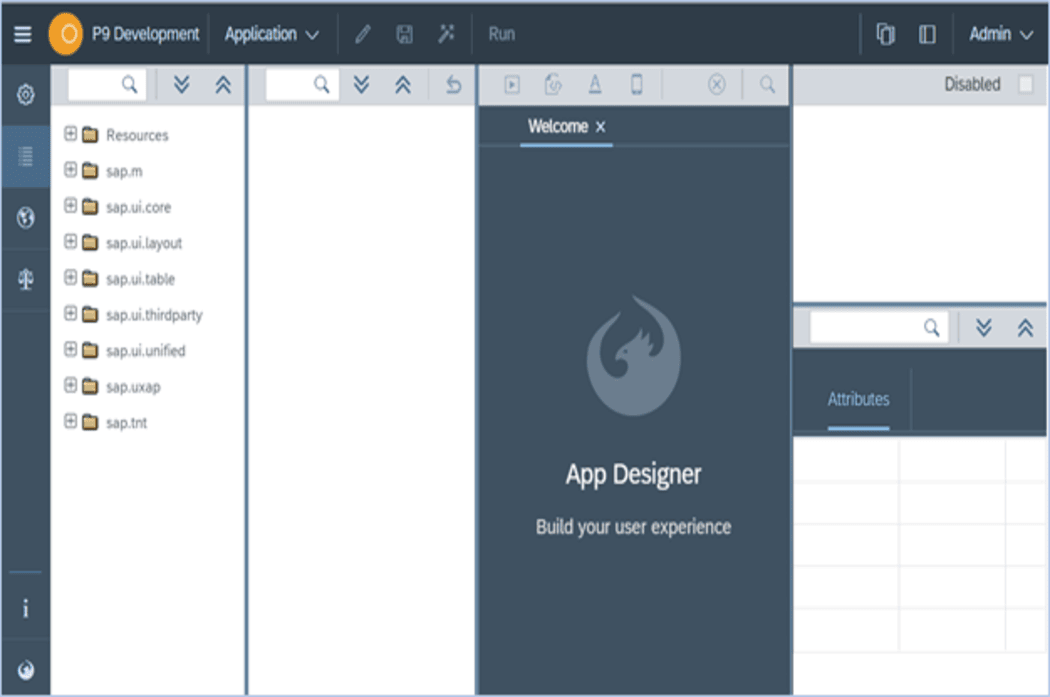Expand the sap.tnt folder node
This screenshot has width=1050, height=697.
click(x=70, y=421)
